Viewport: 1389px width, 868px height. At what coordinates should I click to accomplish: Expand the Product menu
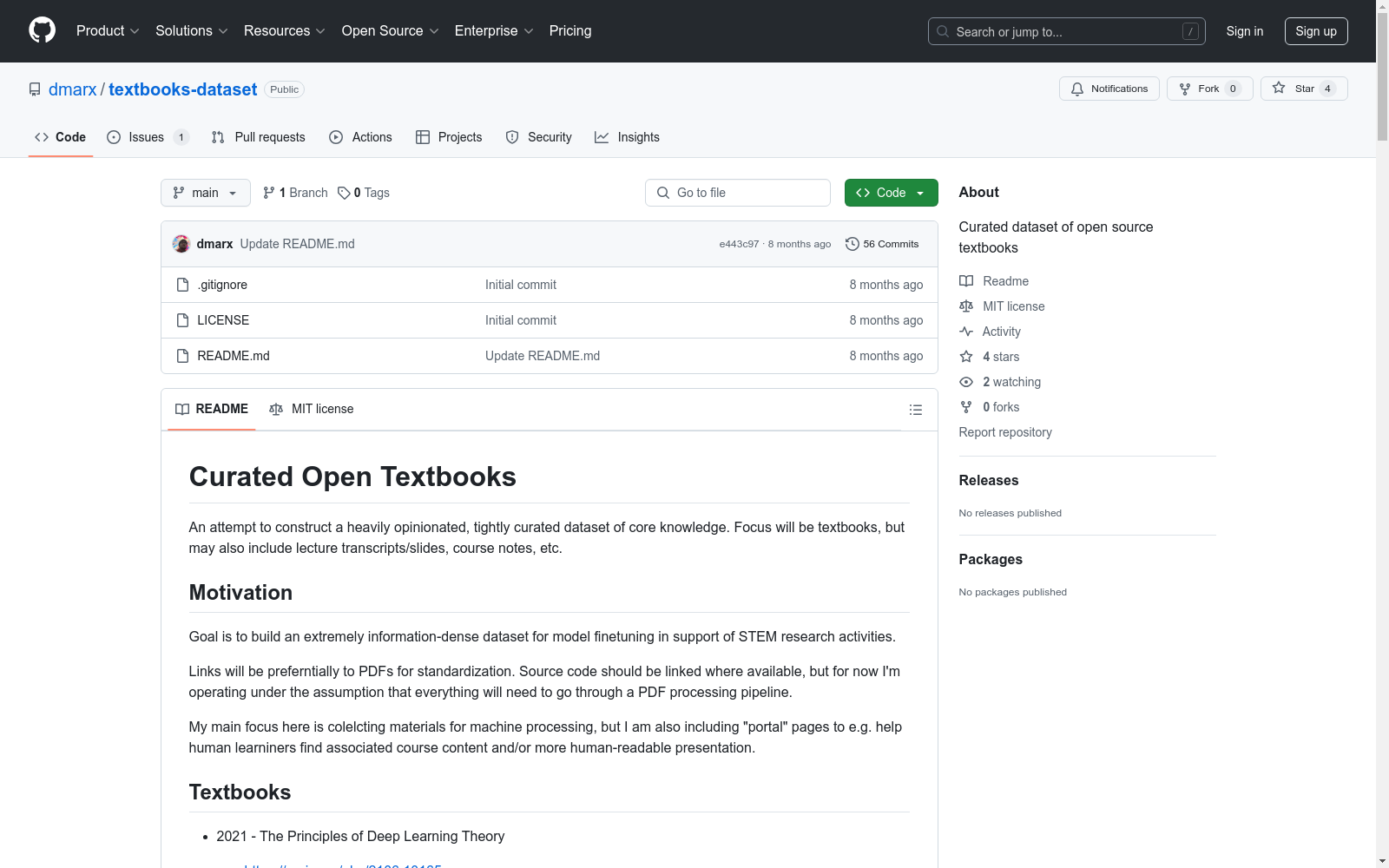point(108,30)
